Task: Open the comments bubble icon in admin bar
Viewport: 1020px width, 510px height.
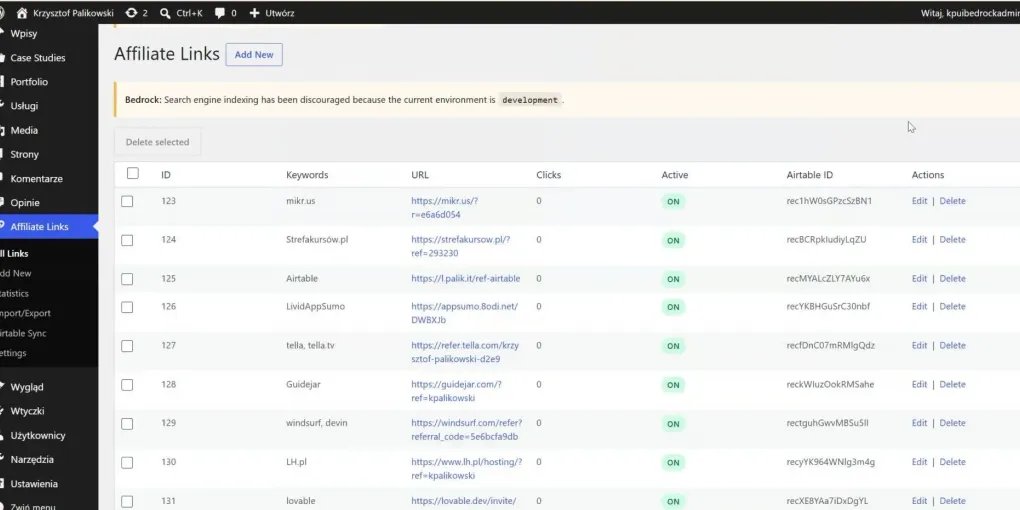Action: (x=220, y=12)
